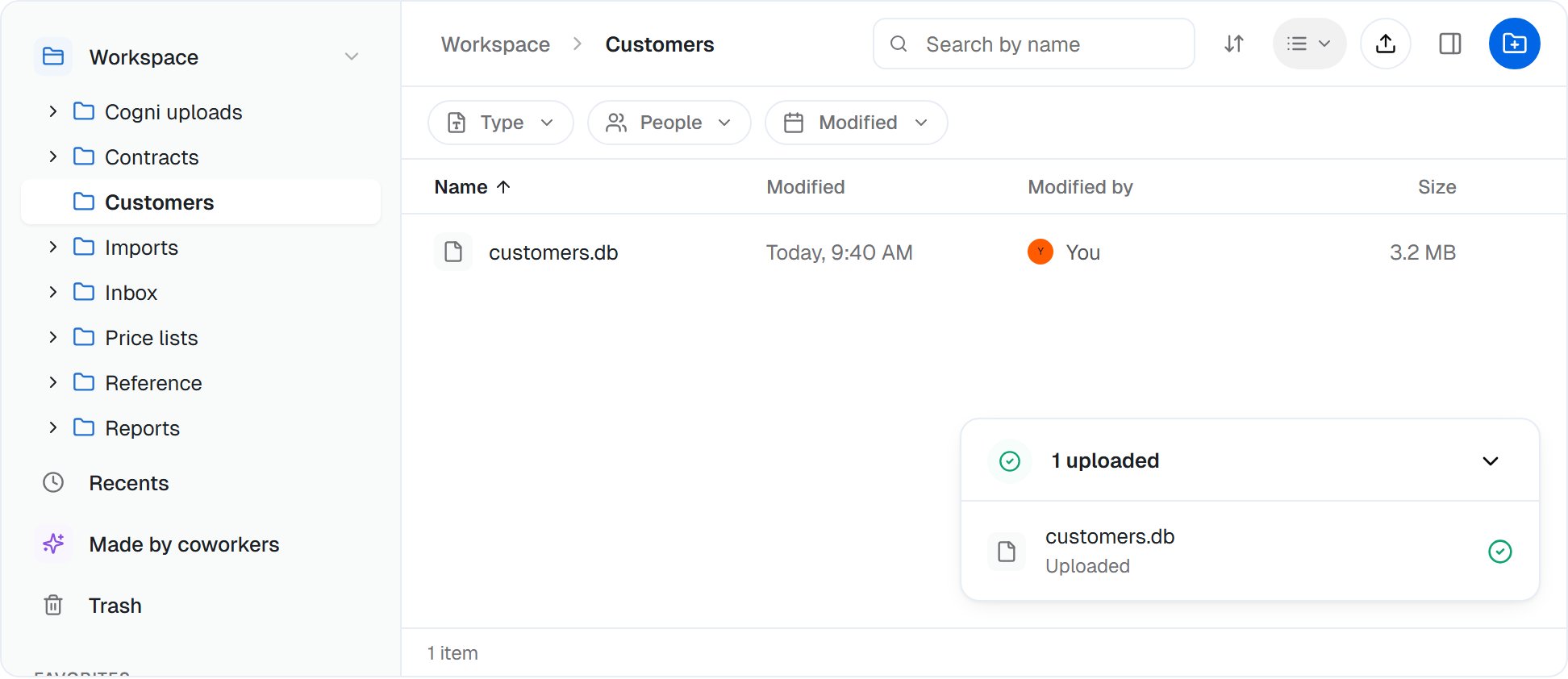Click the search magnifier icon
Screen dimensions: 1568x679
click(899, 44)
